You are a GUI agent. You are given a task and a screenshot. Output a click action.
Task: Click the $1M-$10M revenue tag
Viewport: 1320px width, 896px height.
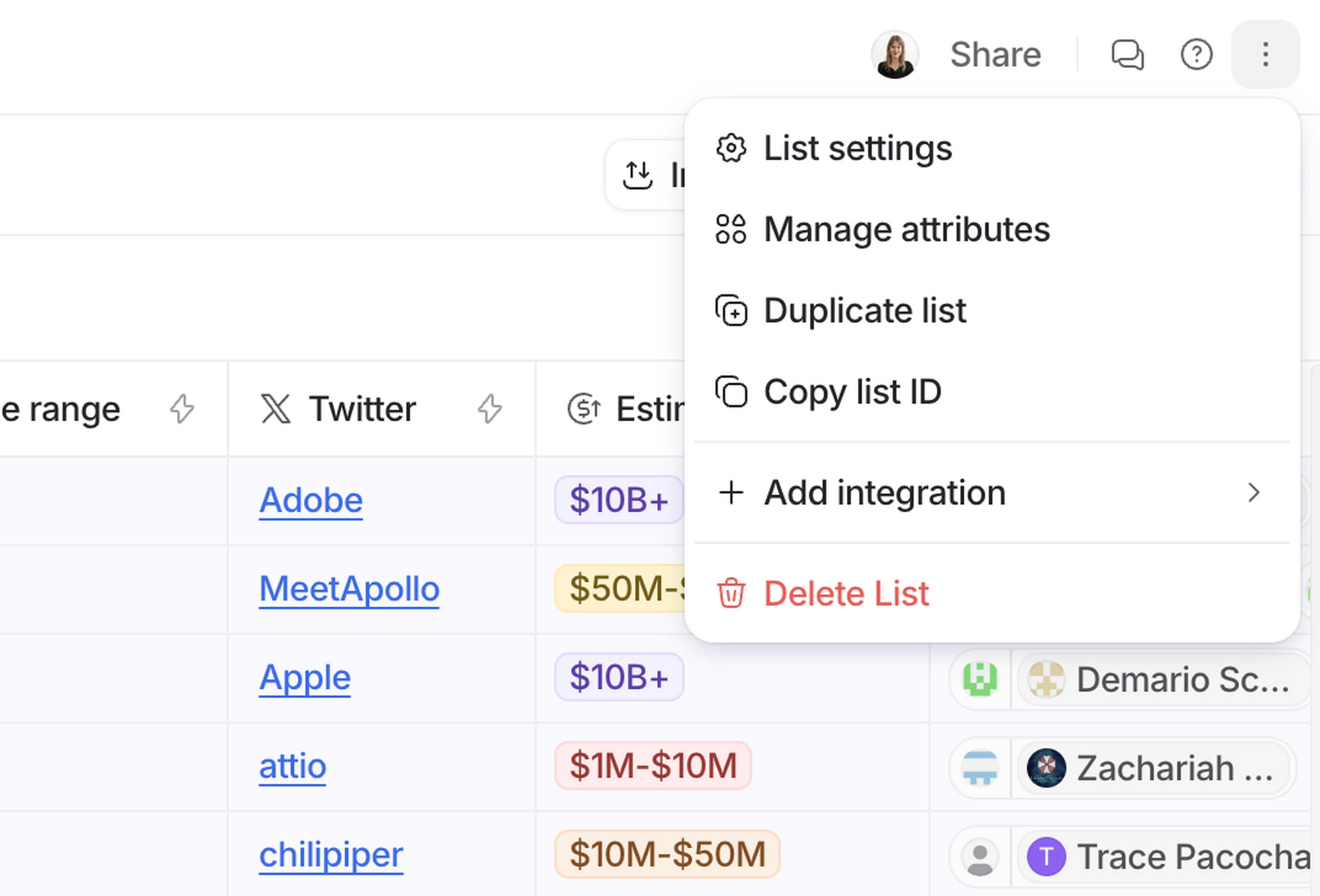(x=653, y=765)
